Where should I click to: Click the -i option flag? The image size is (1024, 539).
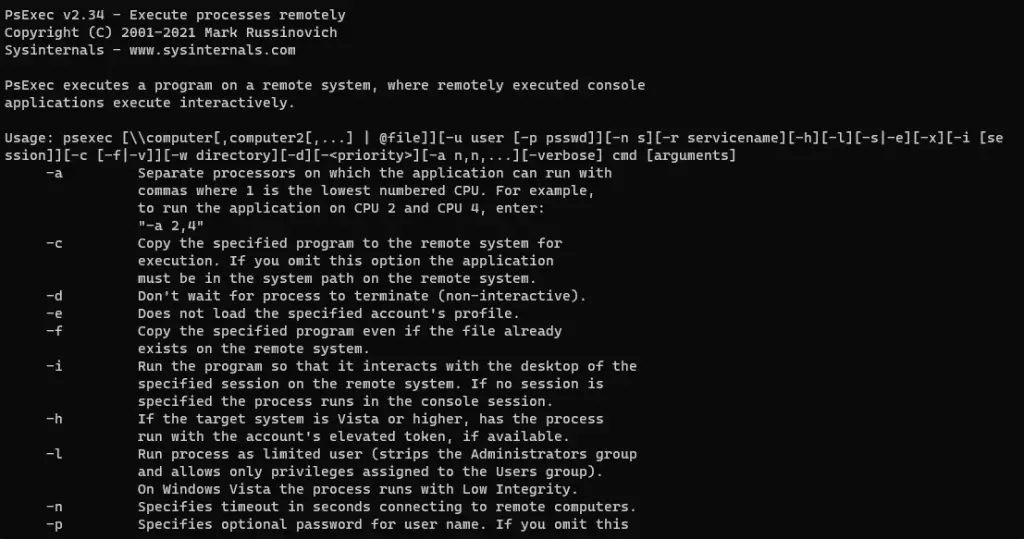54,367
